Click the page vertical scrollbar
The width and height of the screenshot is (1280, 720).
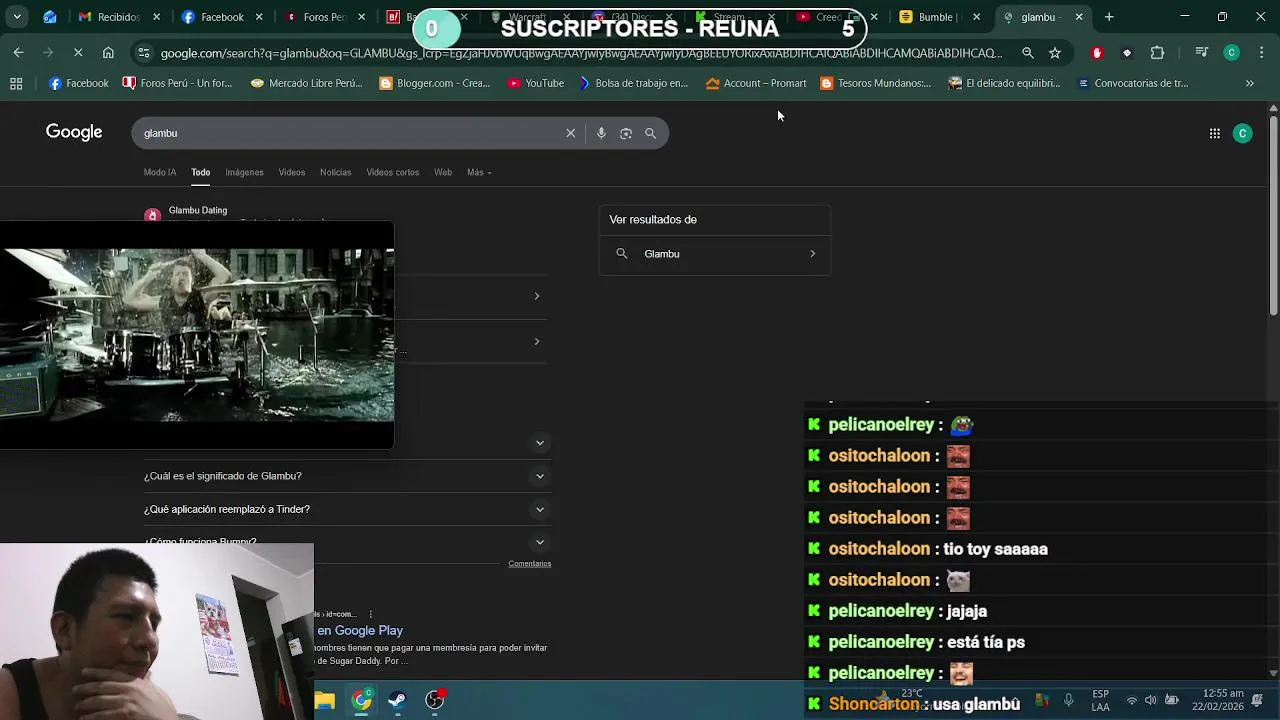[1273, 215]
